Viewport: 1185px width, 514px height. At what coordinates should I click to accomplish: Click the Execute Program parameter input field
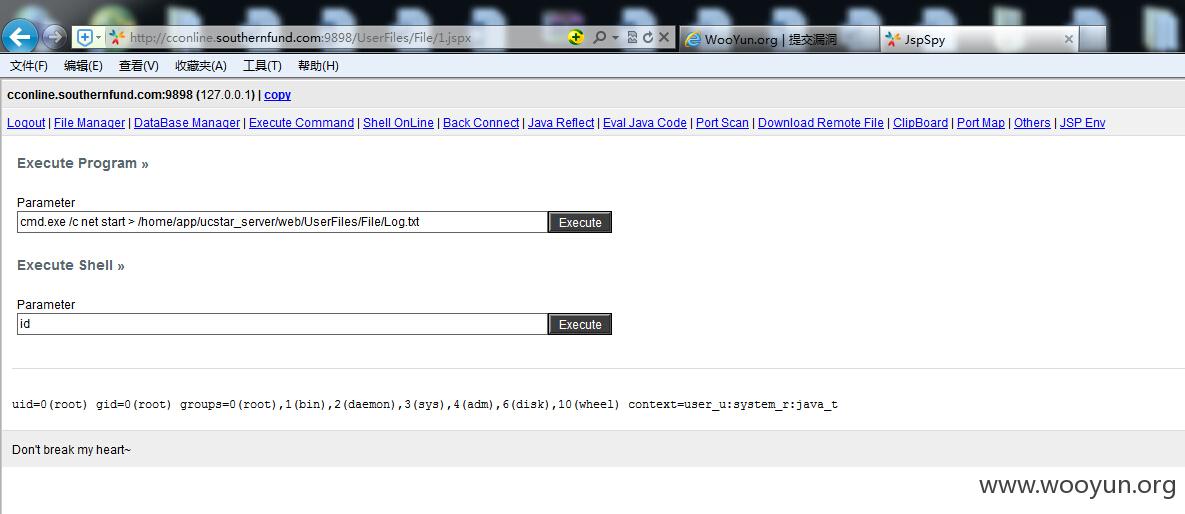pos(282,222)
